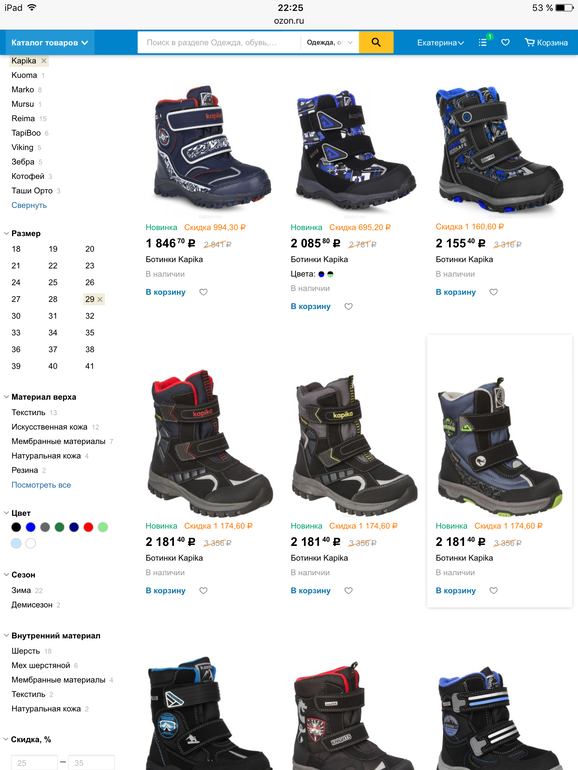Open the favorites heart icon in header
Screen dimensions: 578x770
point(505,43)
